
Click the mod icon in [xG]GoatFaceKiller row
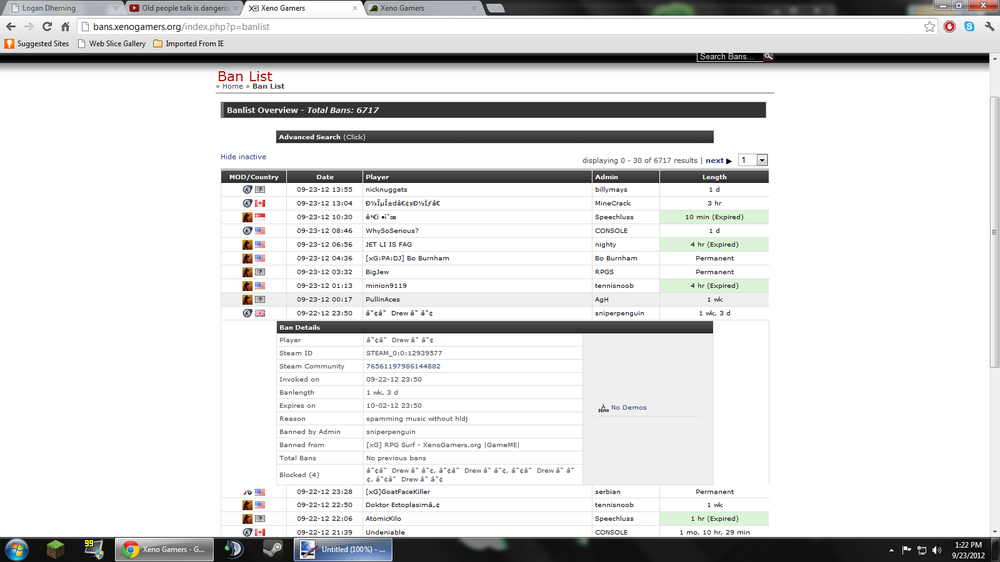click(x=247, y=492)
